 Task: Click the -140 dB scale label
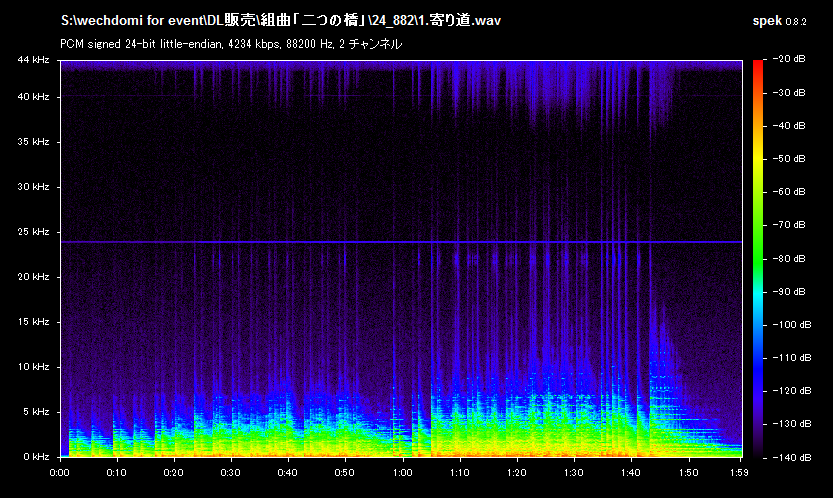792,458
